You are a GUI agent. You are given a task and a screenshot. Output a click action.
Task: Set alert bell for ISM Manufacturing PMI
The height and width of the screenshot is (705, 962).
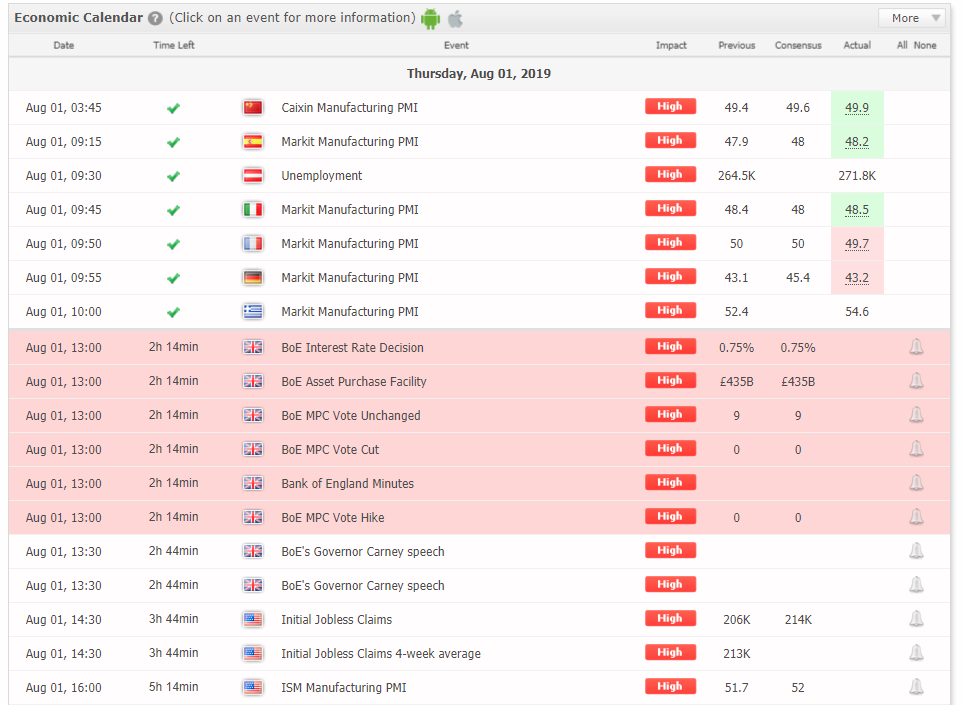click(x=916, y=687)
